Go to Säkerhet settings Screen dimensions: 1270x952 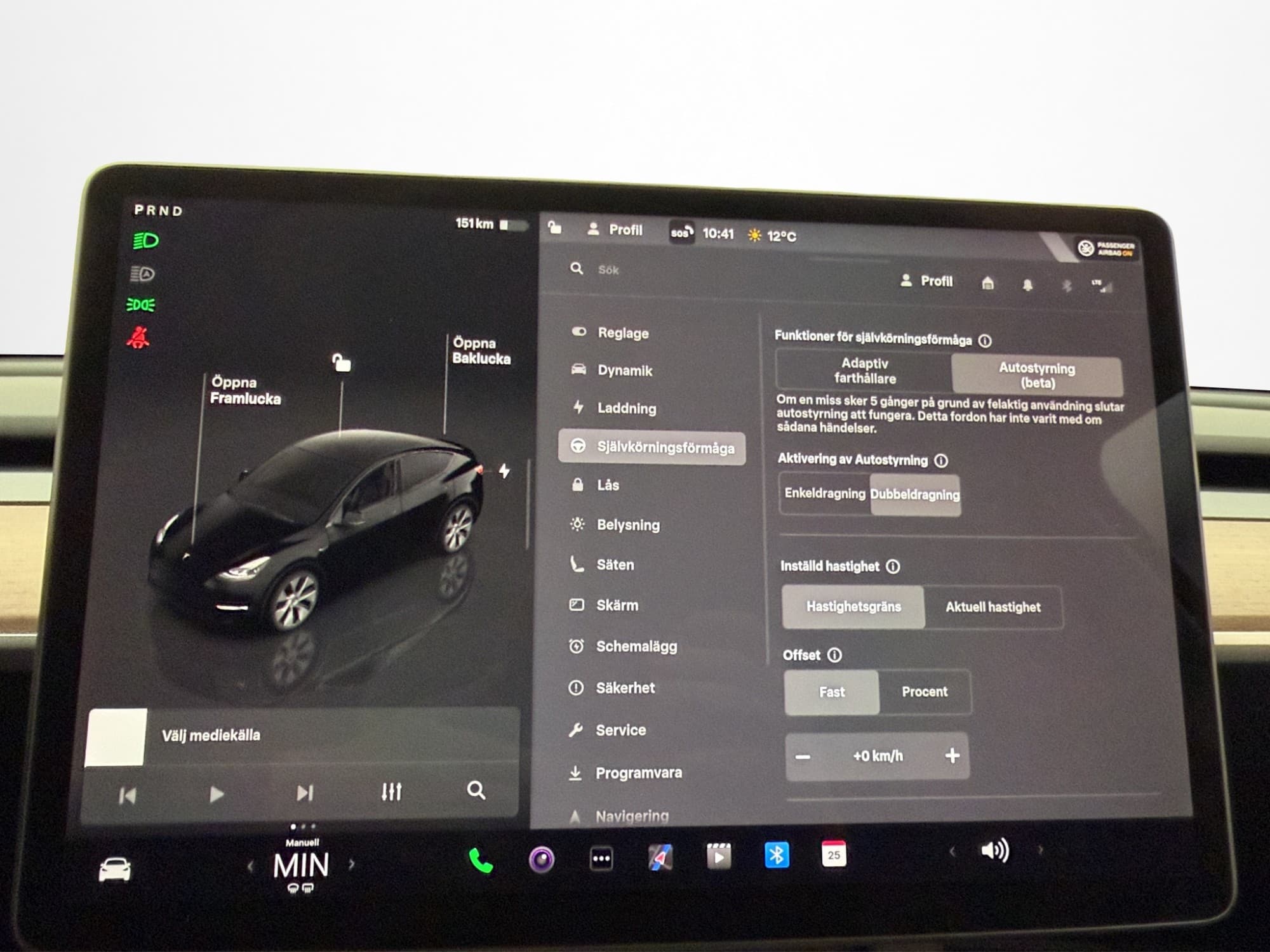(x=625, y=688)
